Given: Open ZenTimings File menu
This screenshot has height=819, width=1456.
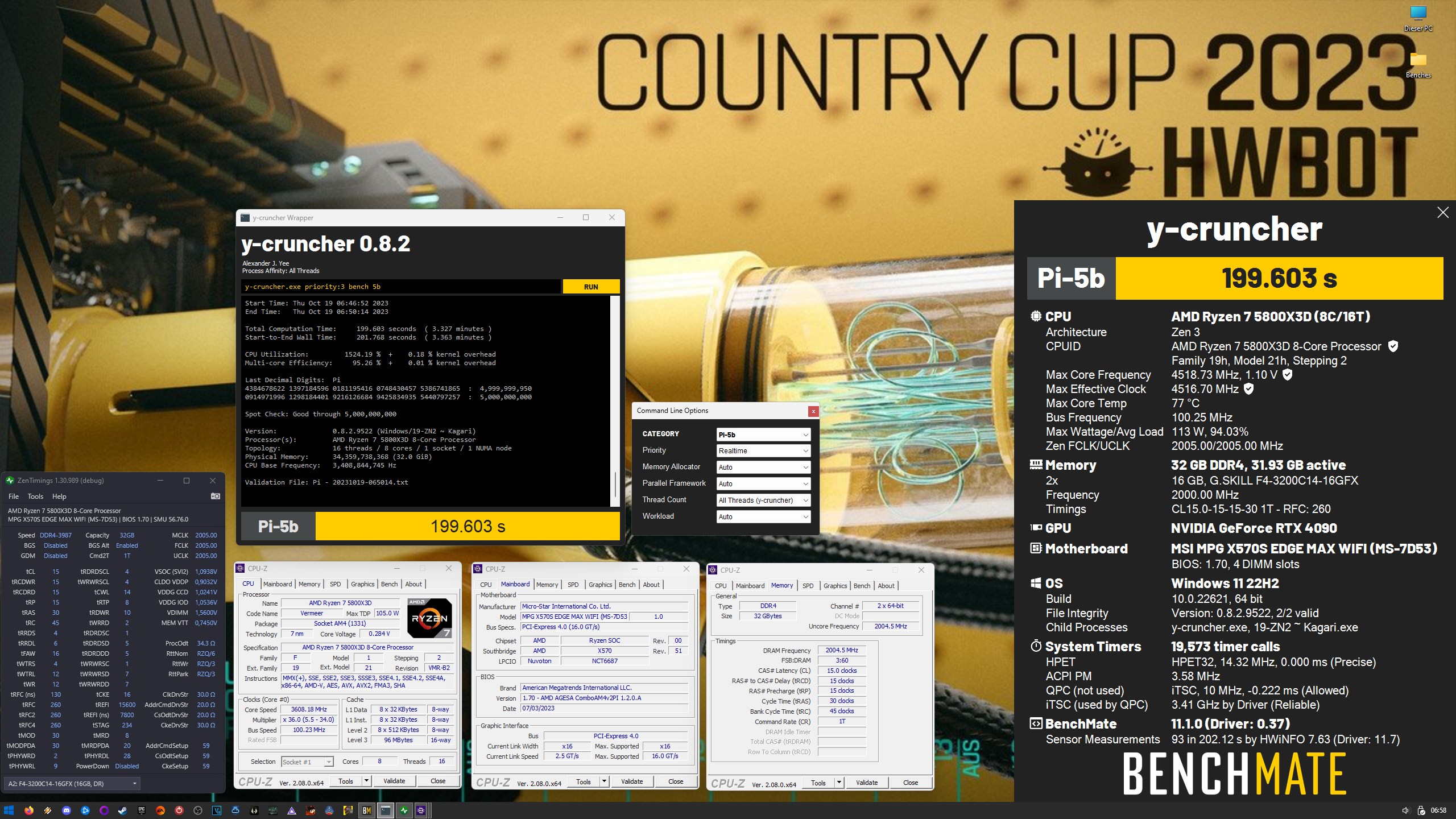Looking at the screenshot, I should point(14,496).
